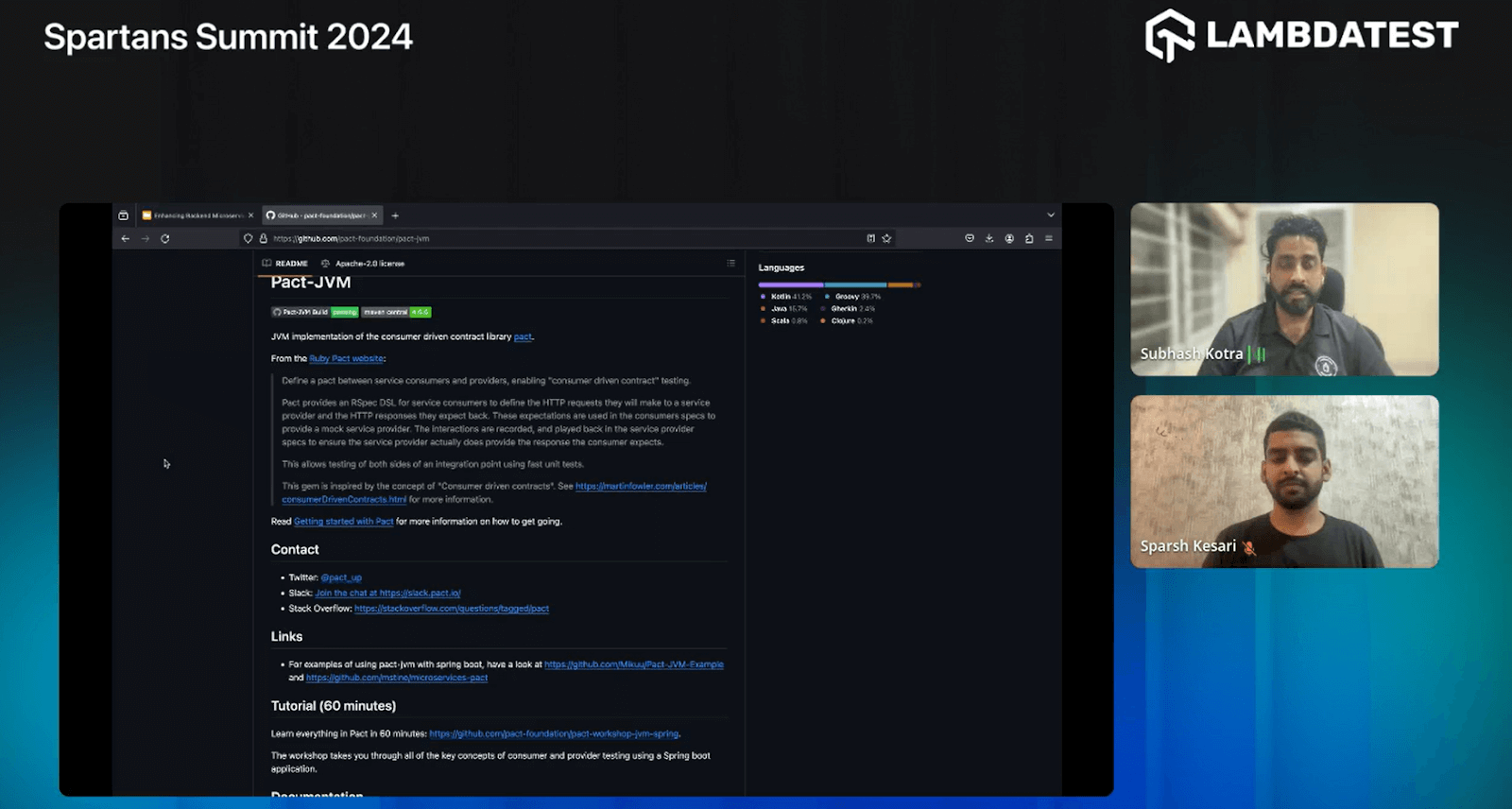Click the blue Groovy segment of language bar

pos(856,284)
